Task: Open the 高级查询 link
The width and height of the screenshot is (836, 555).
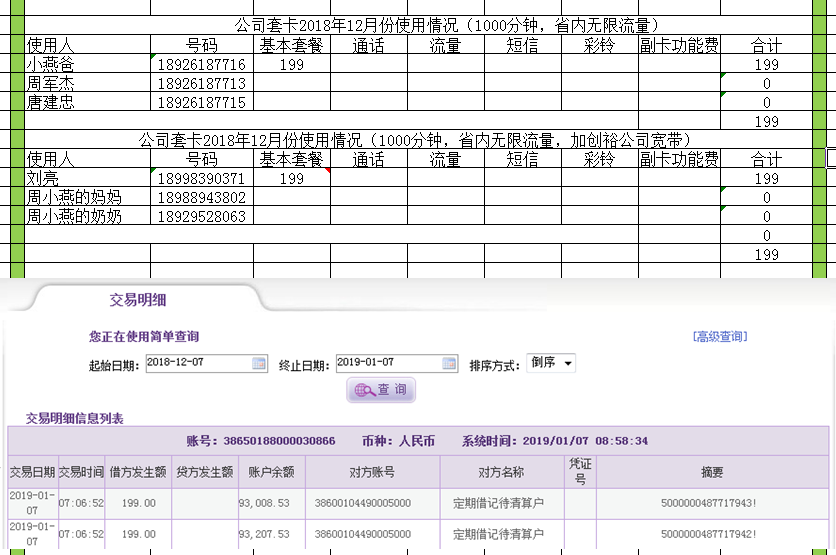Action: coord(719,337)
